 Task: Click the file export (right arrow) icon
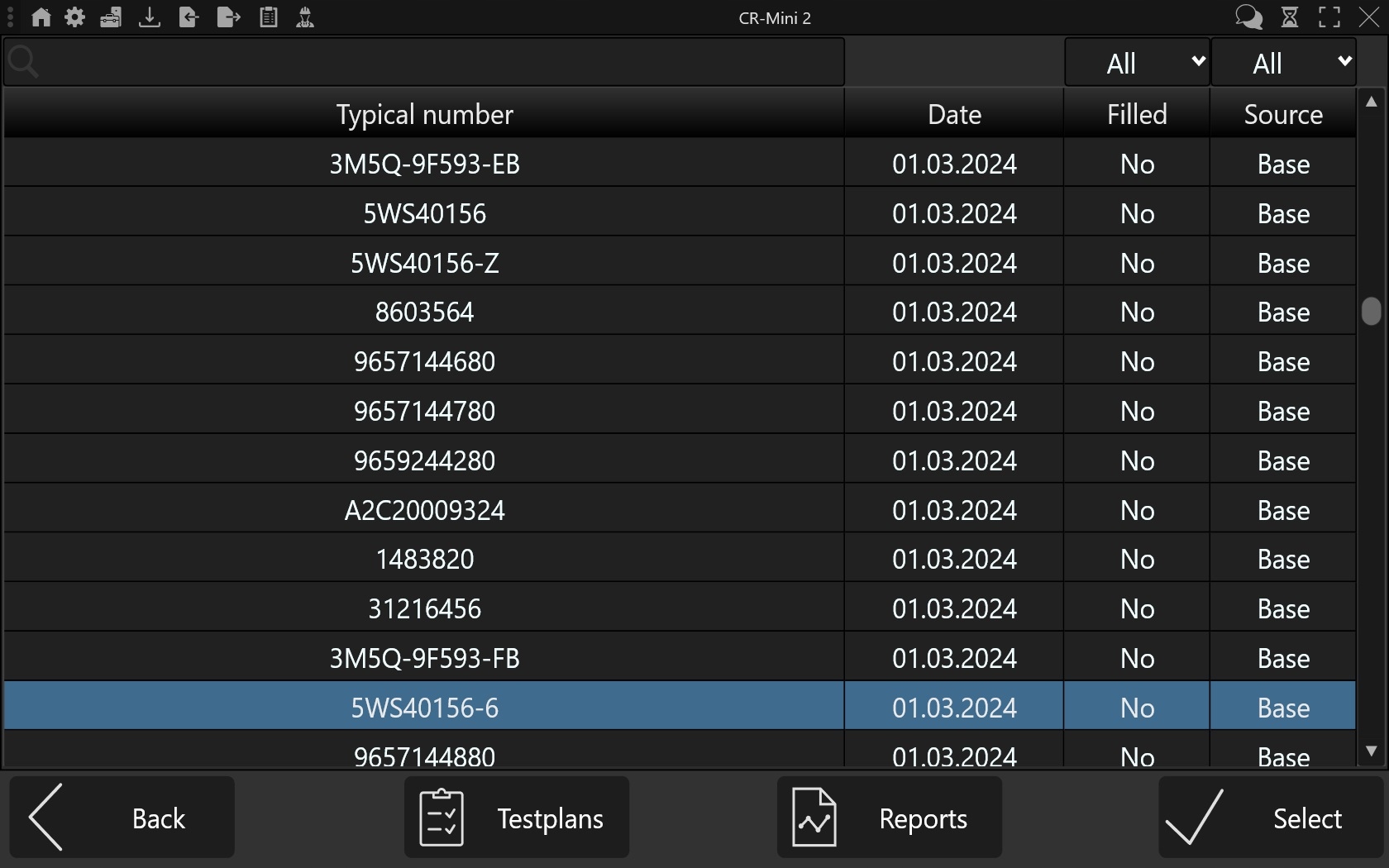[228, 17]
